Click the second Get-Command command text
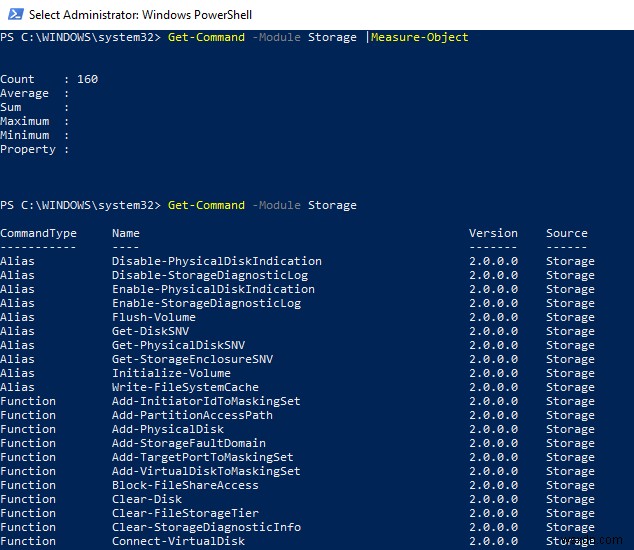 [206, 205]
